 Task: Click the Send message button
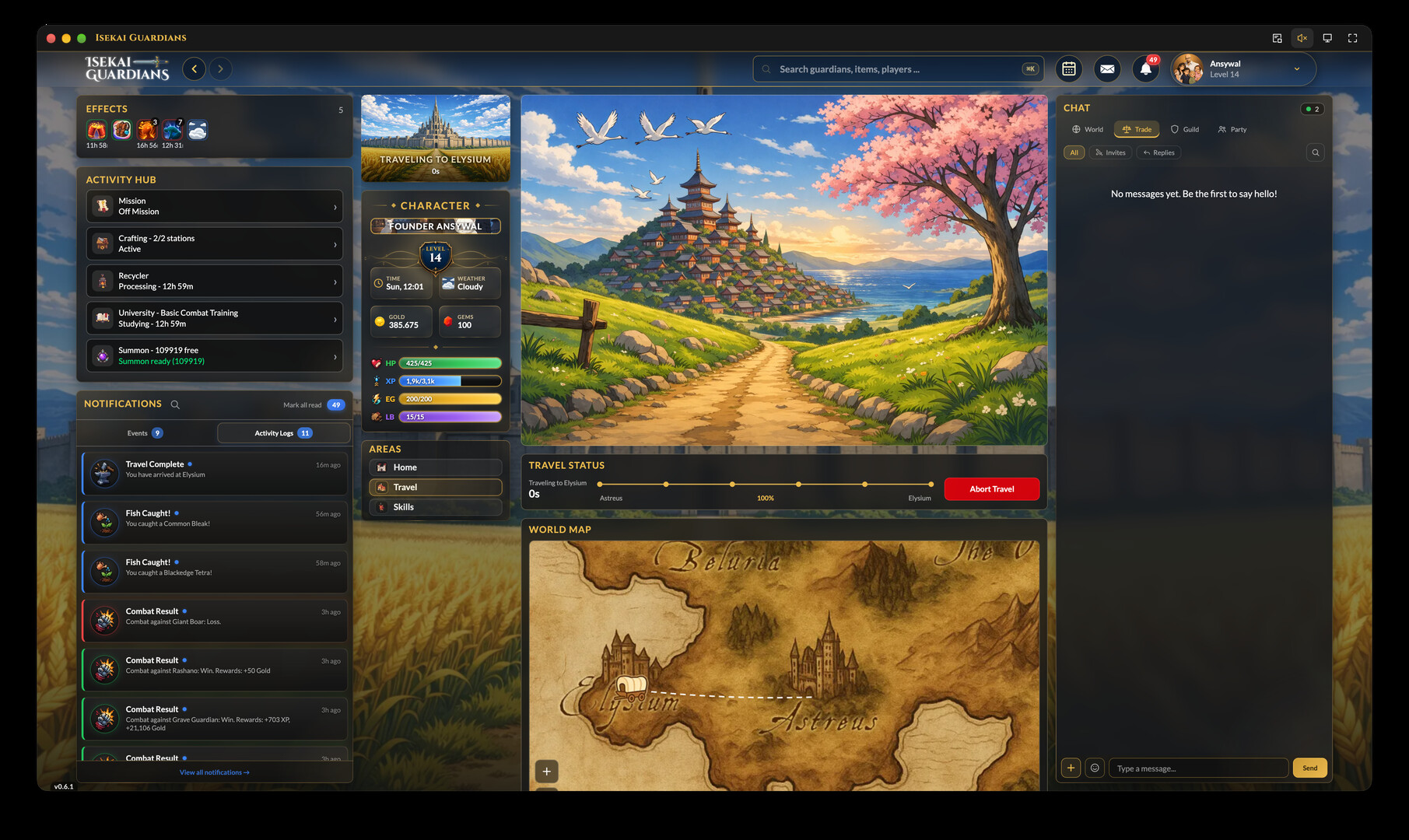pyautogui.click(x=1310, y=768)
